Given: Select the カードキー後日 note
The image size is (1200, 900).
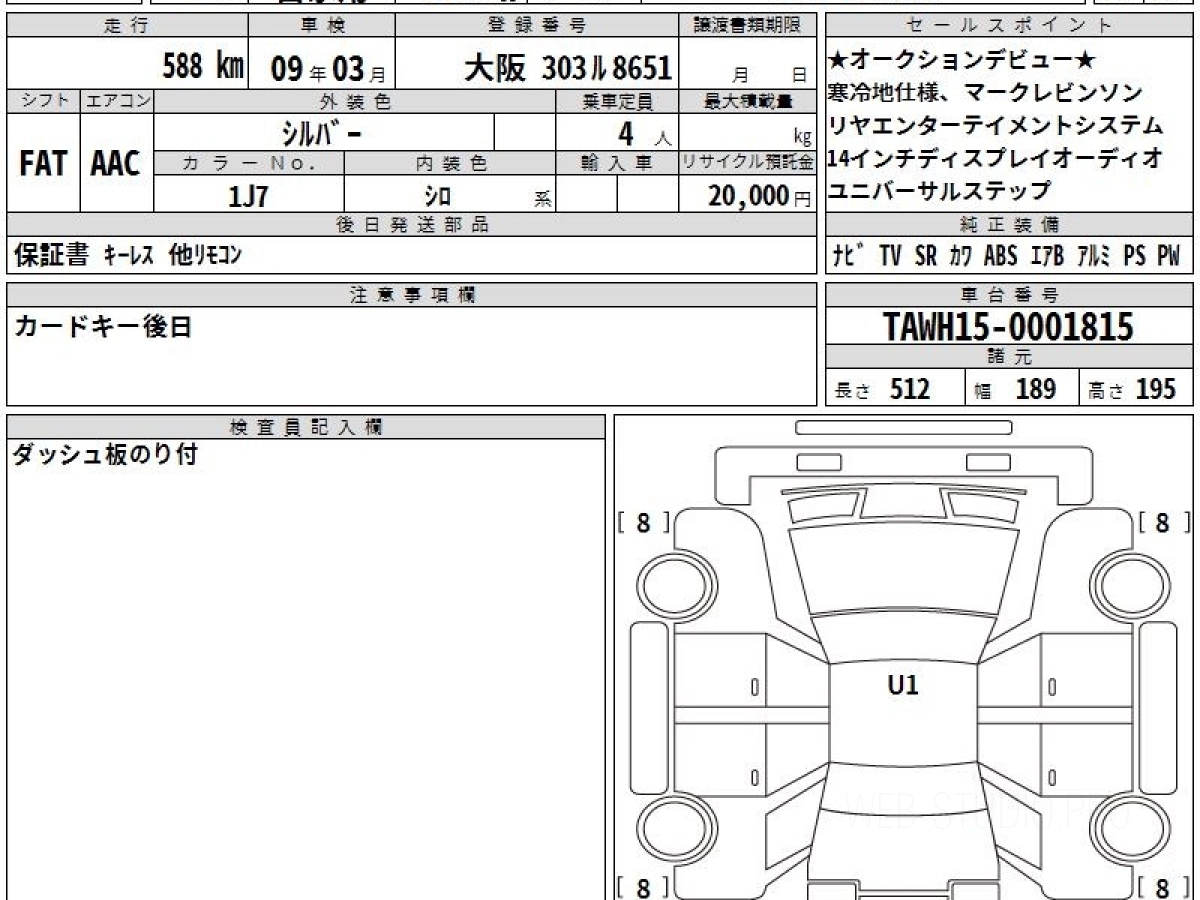Looking at the screenshot, I should tap(102, 326).
